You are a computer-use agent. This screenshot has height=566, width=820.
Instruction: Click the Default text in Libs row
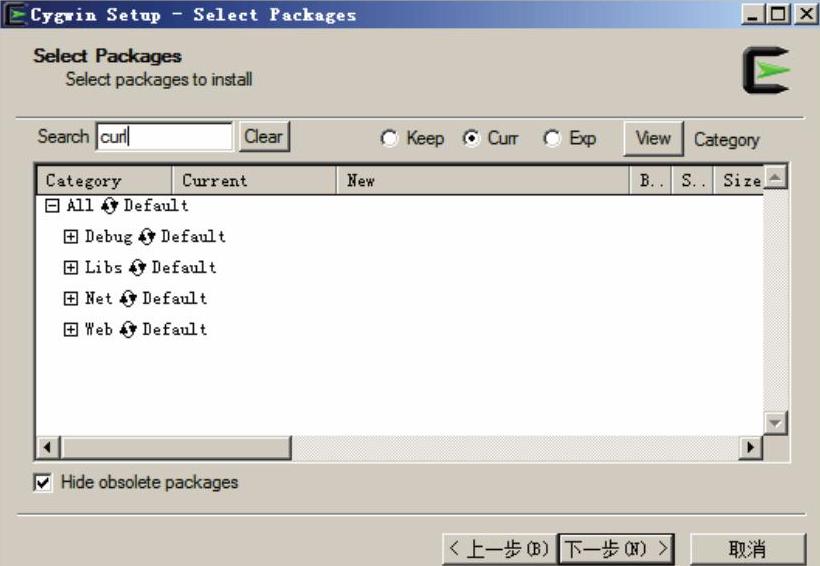tap(184, 267)
